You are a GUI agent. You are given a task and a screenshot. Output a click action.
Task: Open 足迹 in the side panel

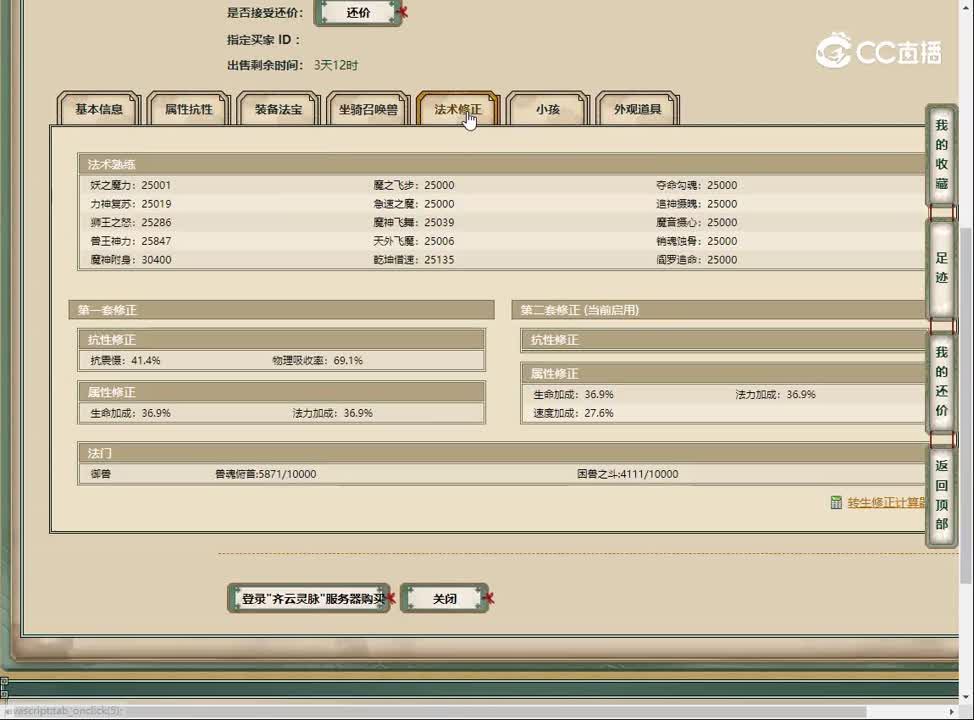[941, 268]
